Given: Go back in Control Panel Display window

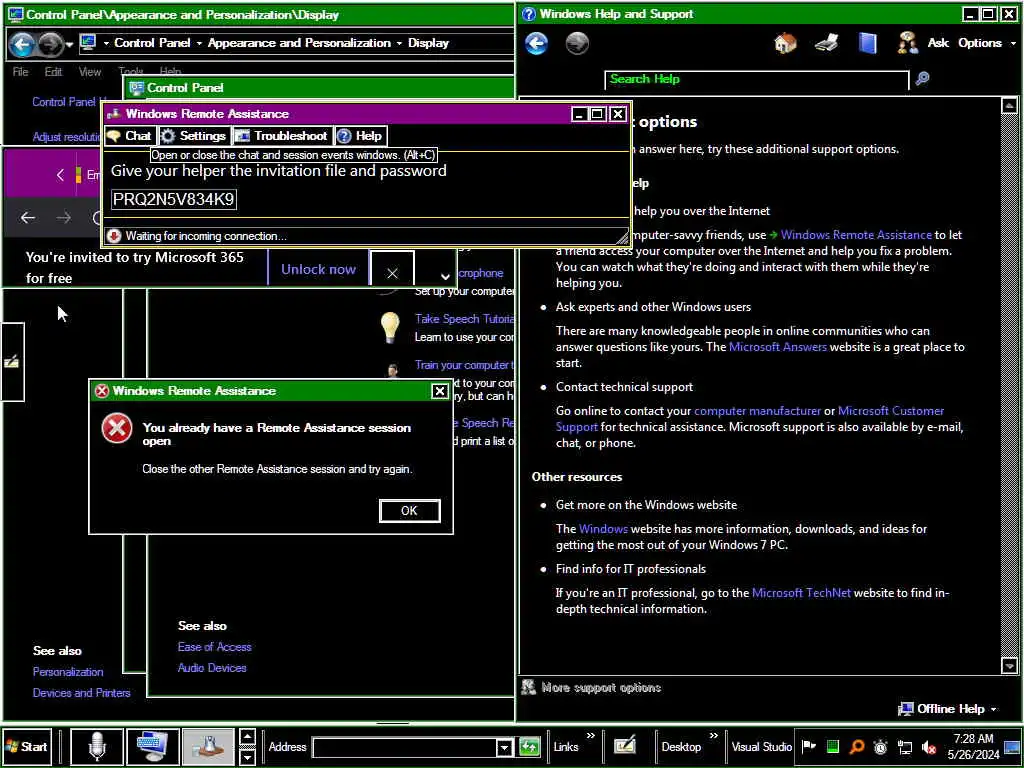Looking at the screenshot, I should 22,44.
